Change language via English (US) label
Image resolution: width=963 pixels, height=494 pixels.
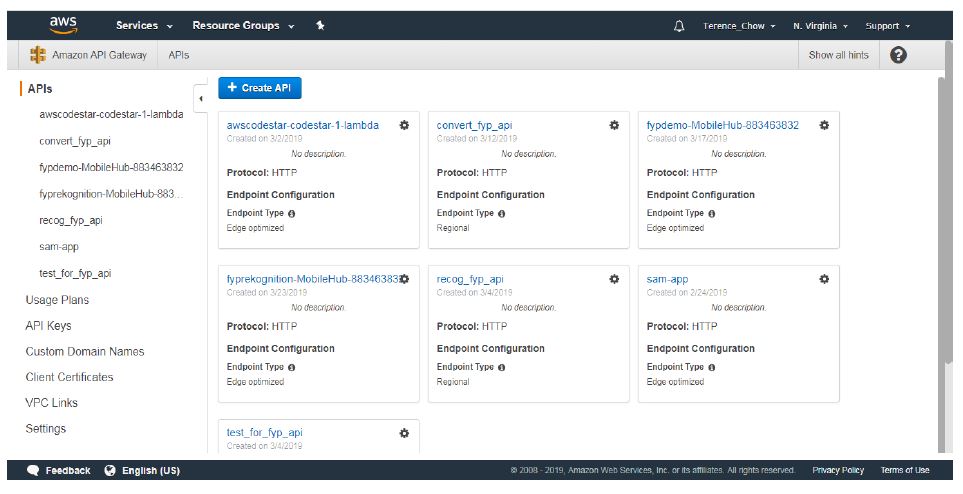click(151, 470)
